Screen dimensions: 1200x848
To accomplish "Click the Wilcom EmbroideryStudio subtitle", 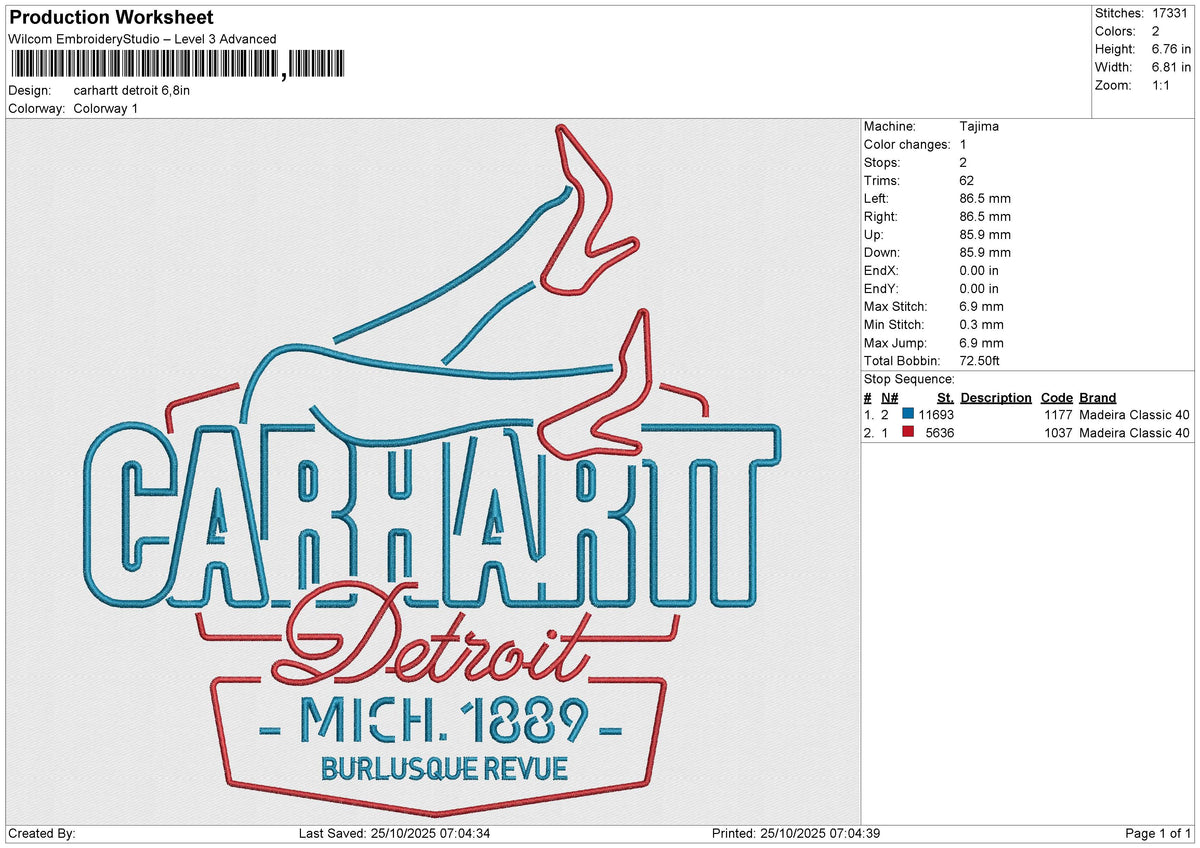I will 142,39.
